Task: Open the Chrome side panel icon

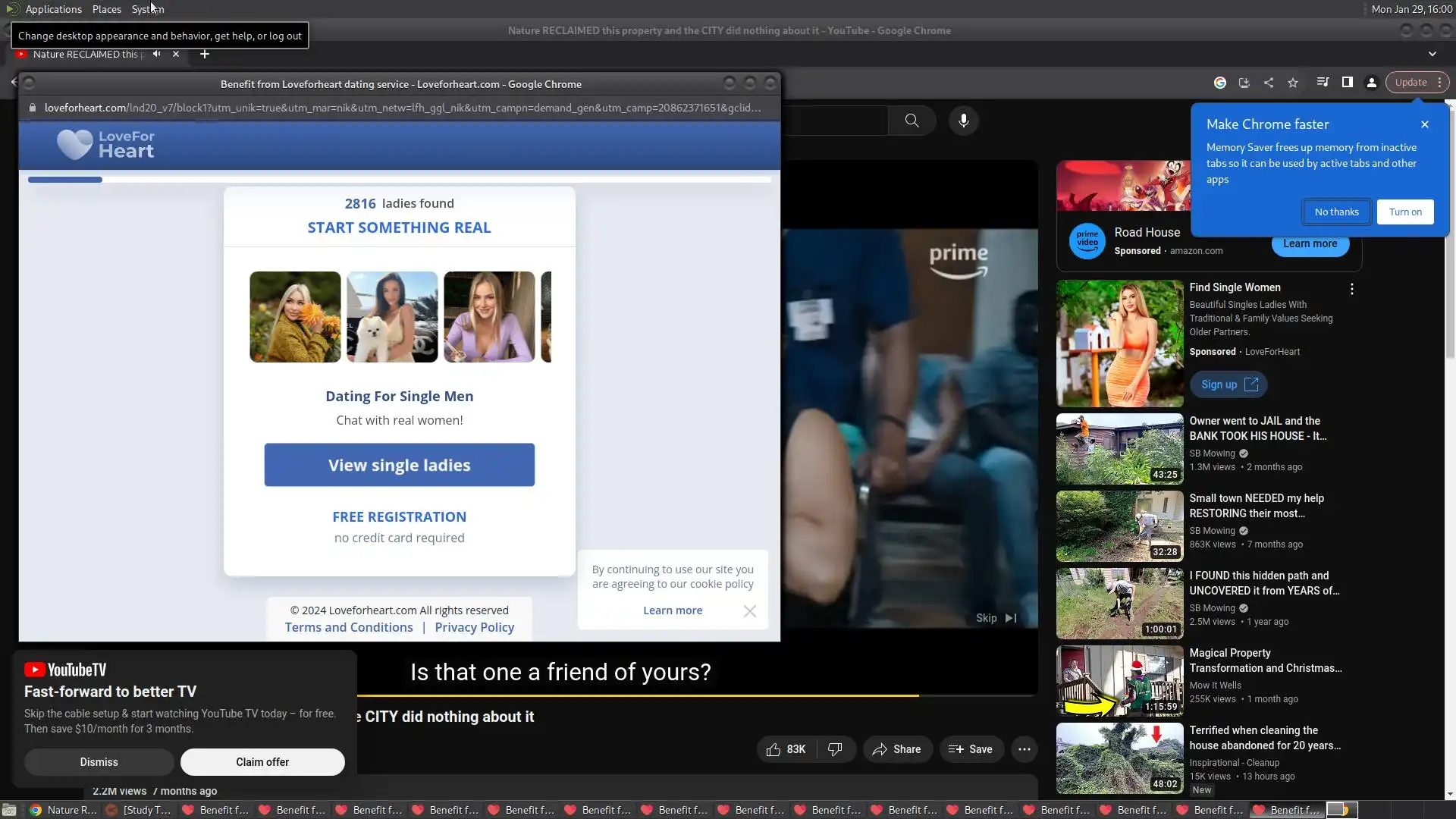Action: coord(1348,83)
